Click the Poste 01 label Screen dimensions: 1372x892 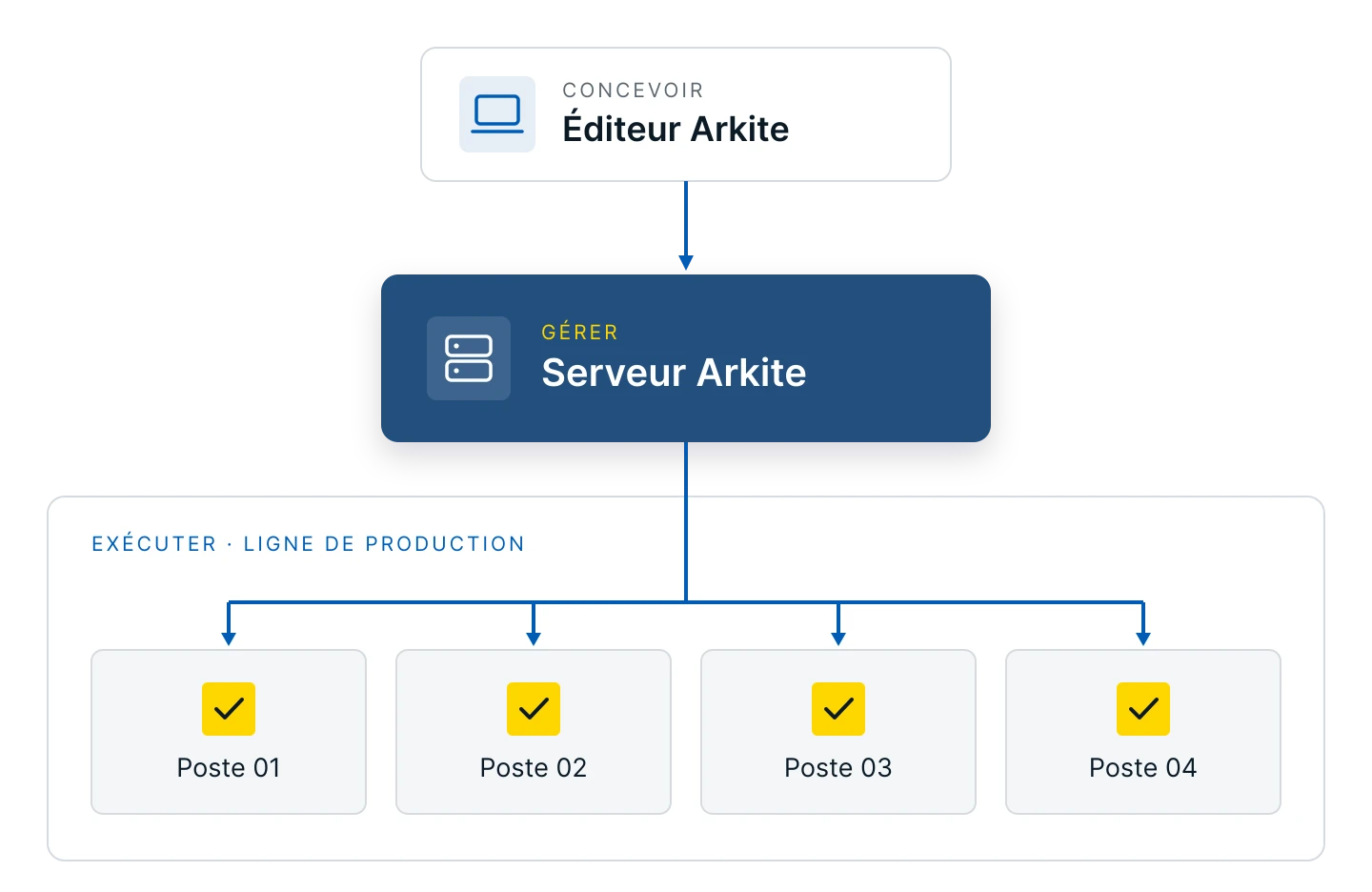click(x=229, y=768)
